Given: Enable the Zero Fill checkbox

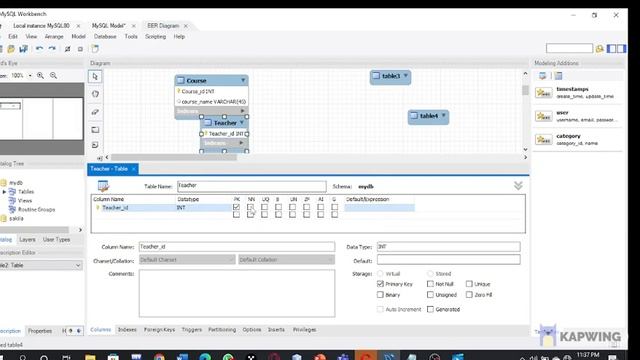Looking at the screenshot, I should tap(469, 294).
